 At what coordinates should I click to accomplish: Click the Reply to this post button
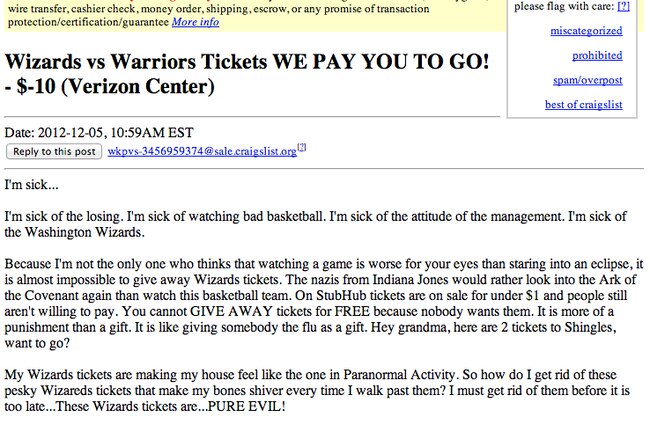click(x=54, y=151)
